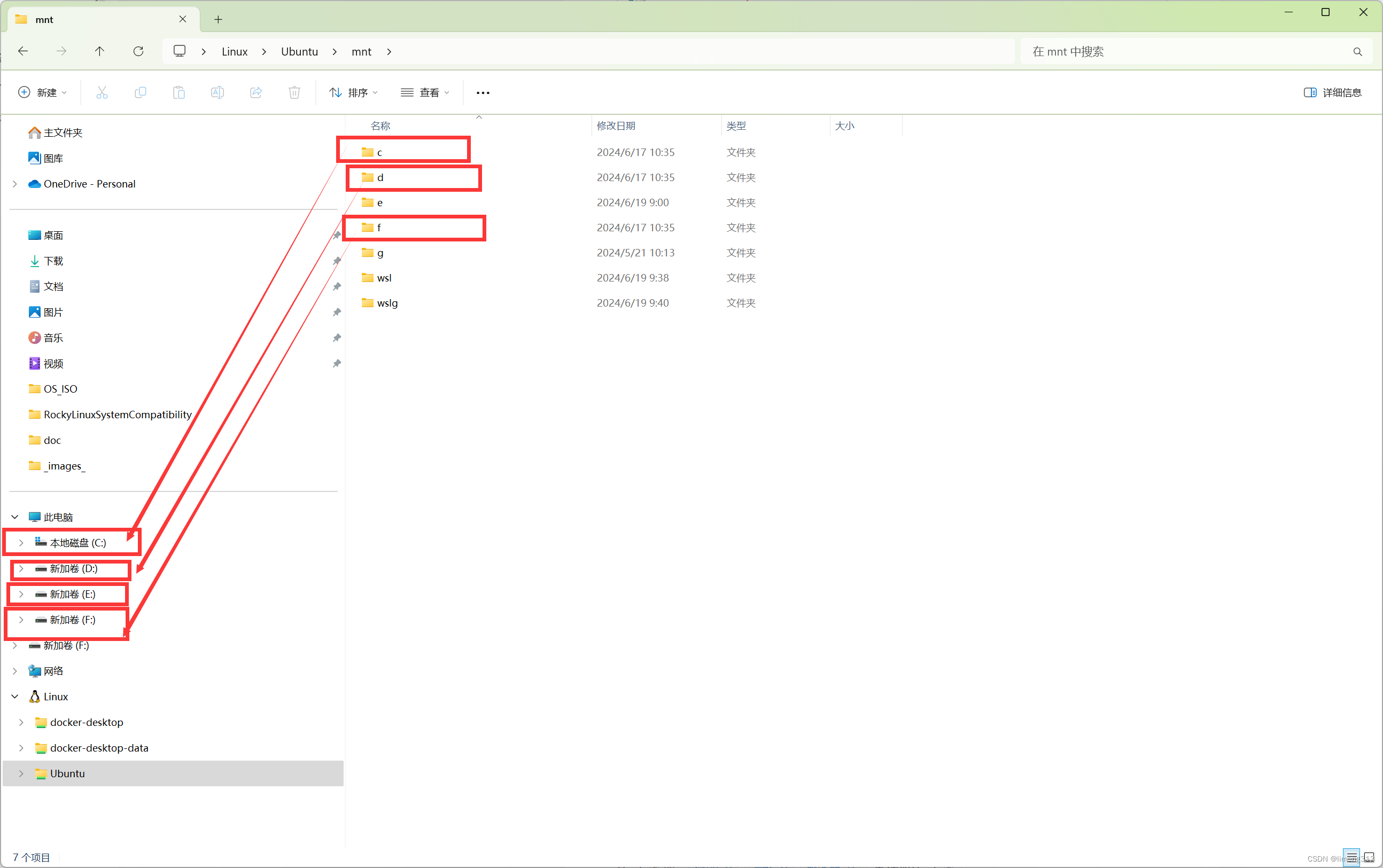Collapse the 此电脑 tree node
Screen dimensions: 1383x868
(15, 517)
